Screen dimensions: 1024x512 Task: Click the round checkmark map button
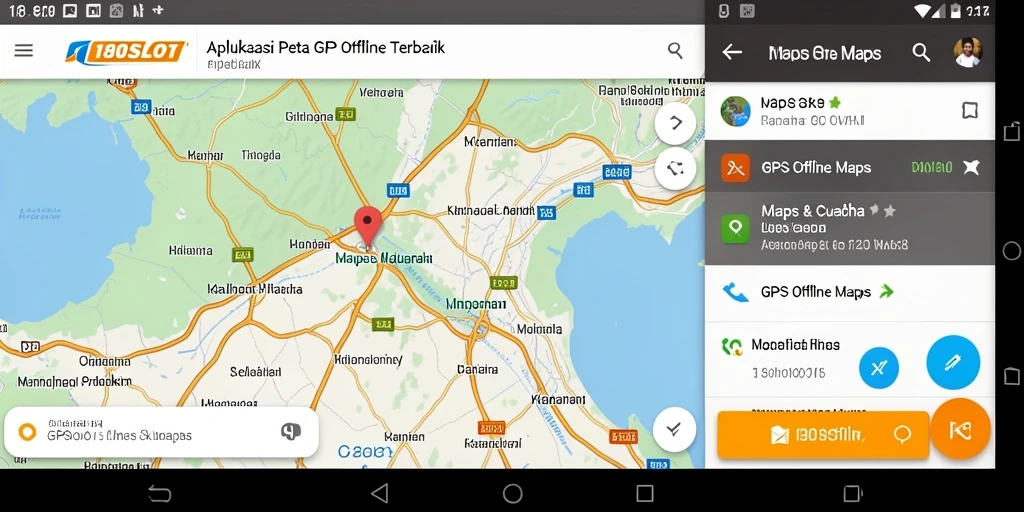coord(673,429)
